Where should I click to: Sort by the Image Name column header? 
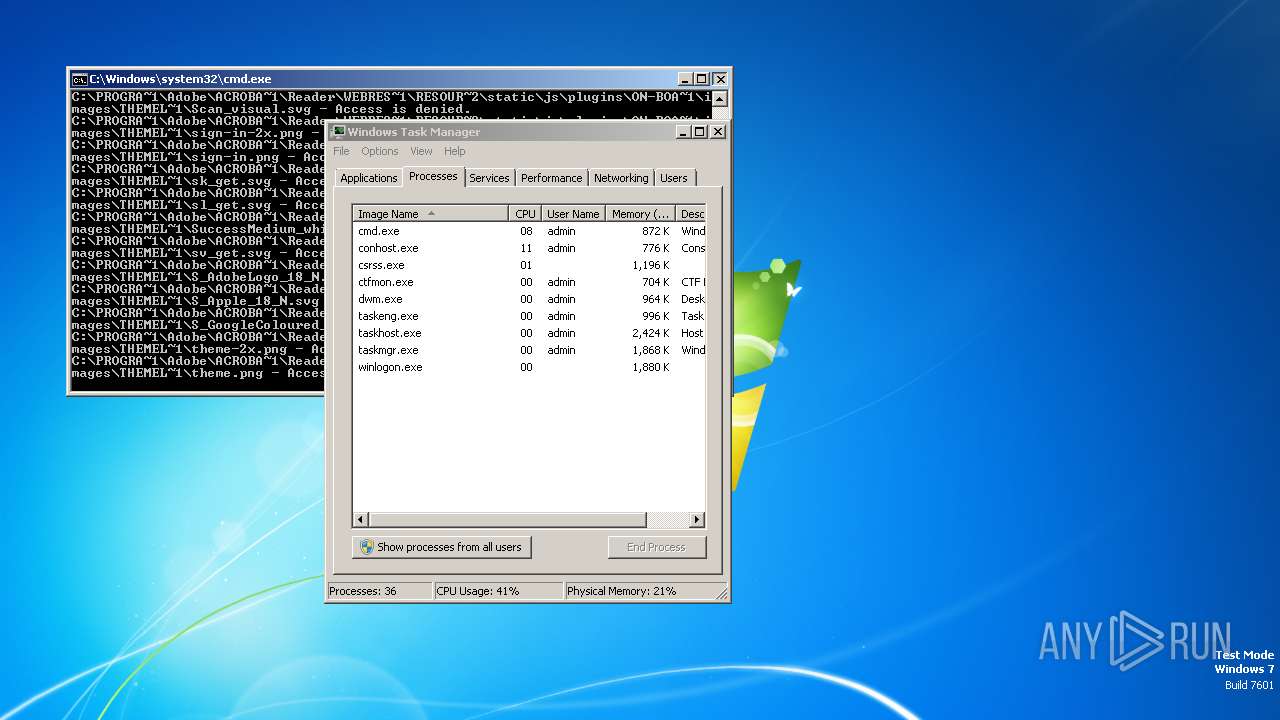[431, 214]
